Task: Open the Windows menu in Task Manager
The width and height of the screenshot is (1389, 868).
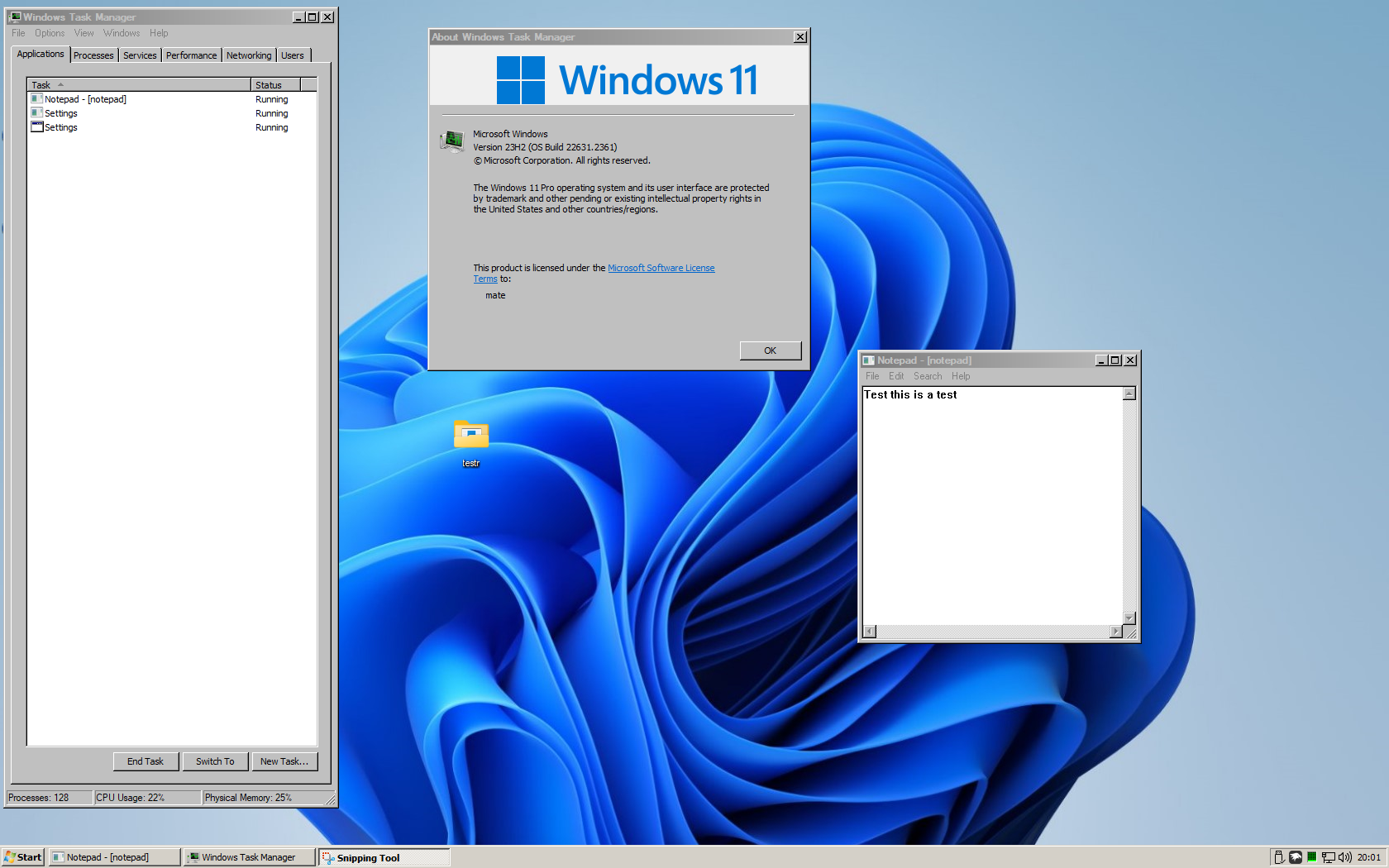Action: pos(122,33)
